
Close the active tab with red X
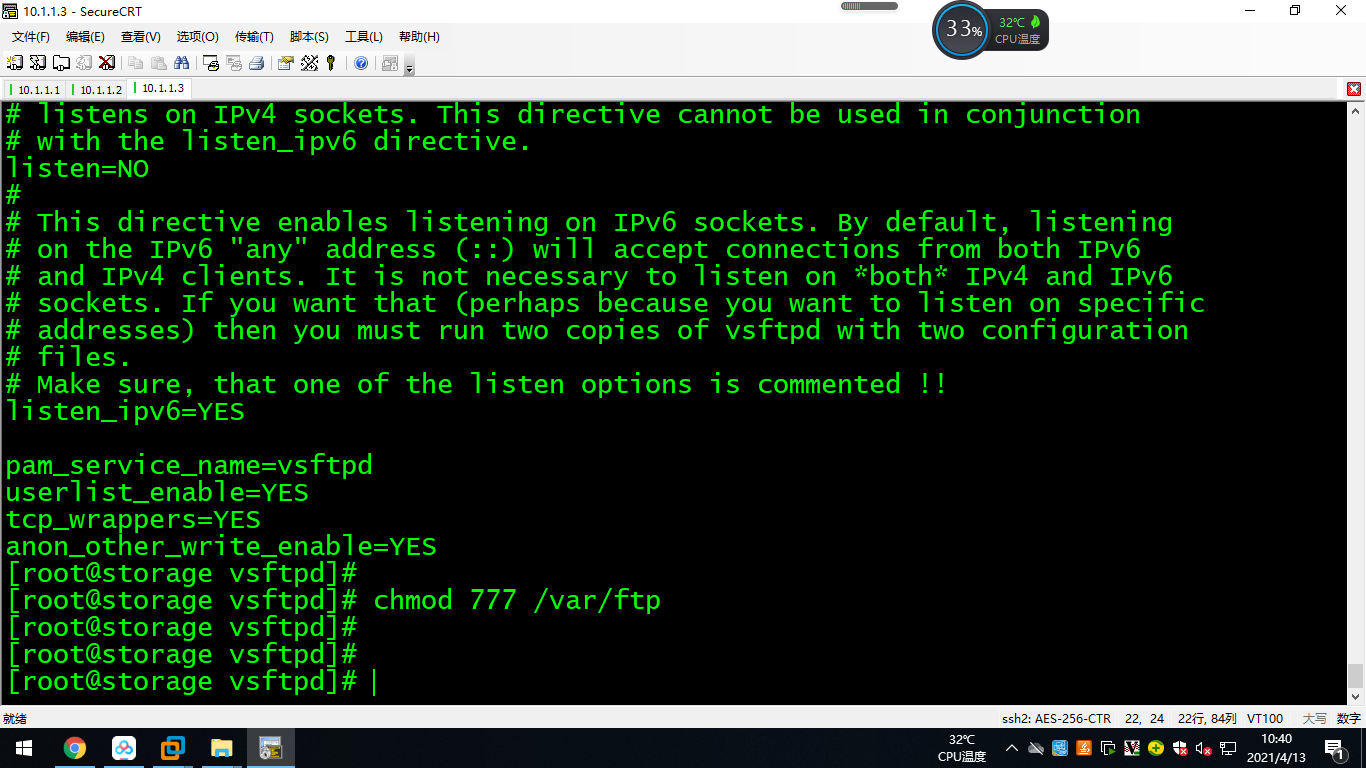(1354, 89)
